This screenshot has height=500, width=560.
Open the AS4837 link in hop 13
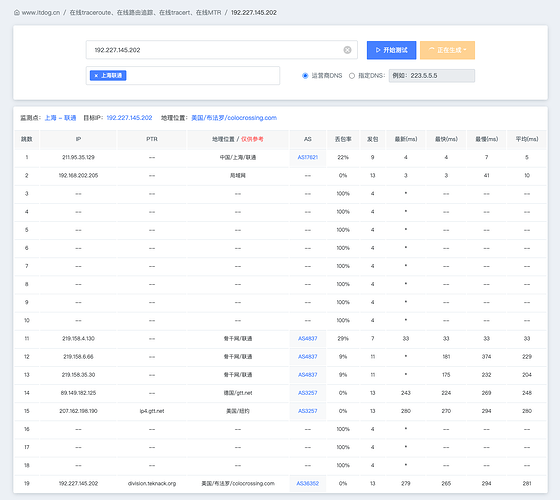click(x=308, y=375)
